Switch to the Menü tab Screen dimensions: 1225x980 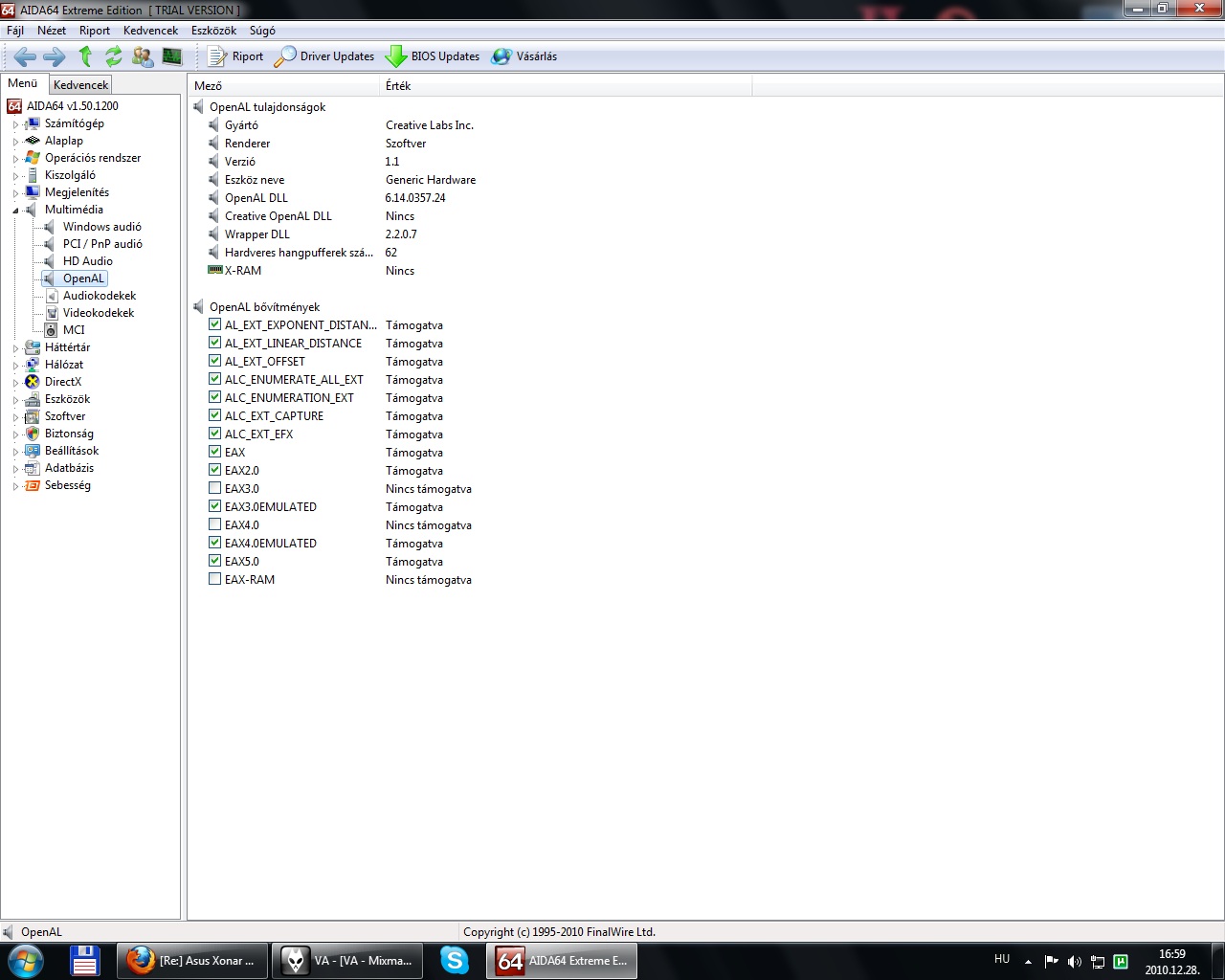coord(23,83)
